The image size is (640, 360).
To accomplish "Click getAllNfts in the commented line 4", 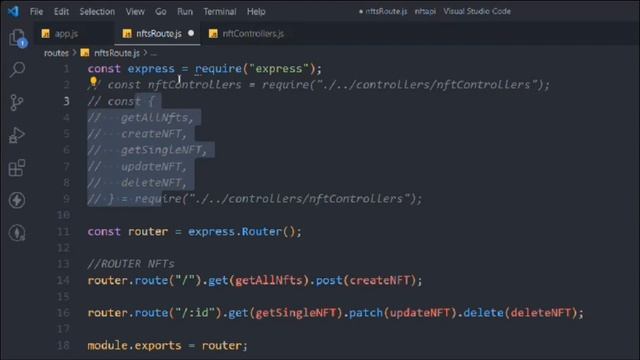I will pyautogui.click(x=155, y=118).
